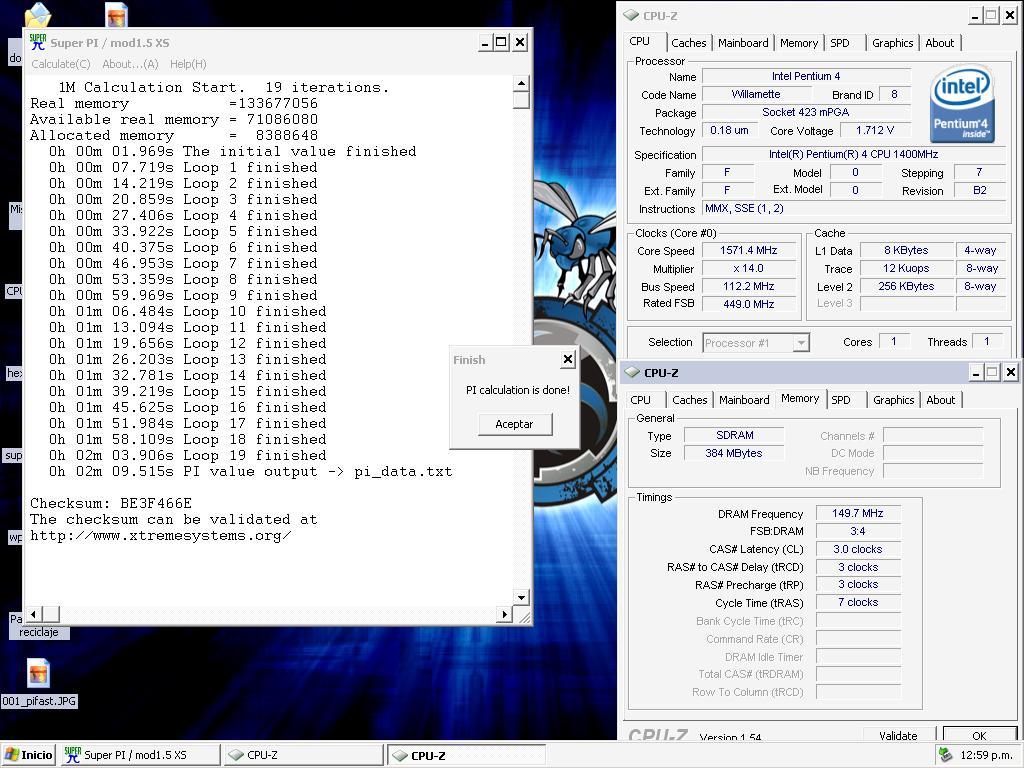Select About tab in lower CPU-Z window

tap(940, 400)
